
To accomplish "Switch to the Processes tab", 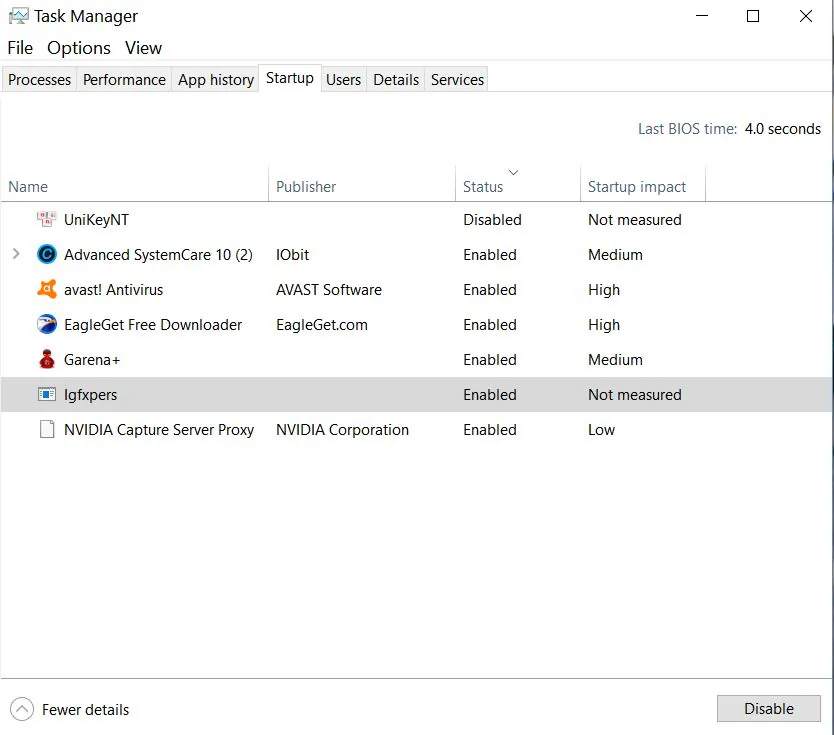I will [x=39, y=80].
